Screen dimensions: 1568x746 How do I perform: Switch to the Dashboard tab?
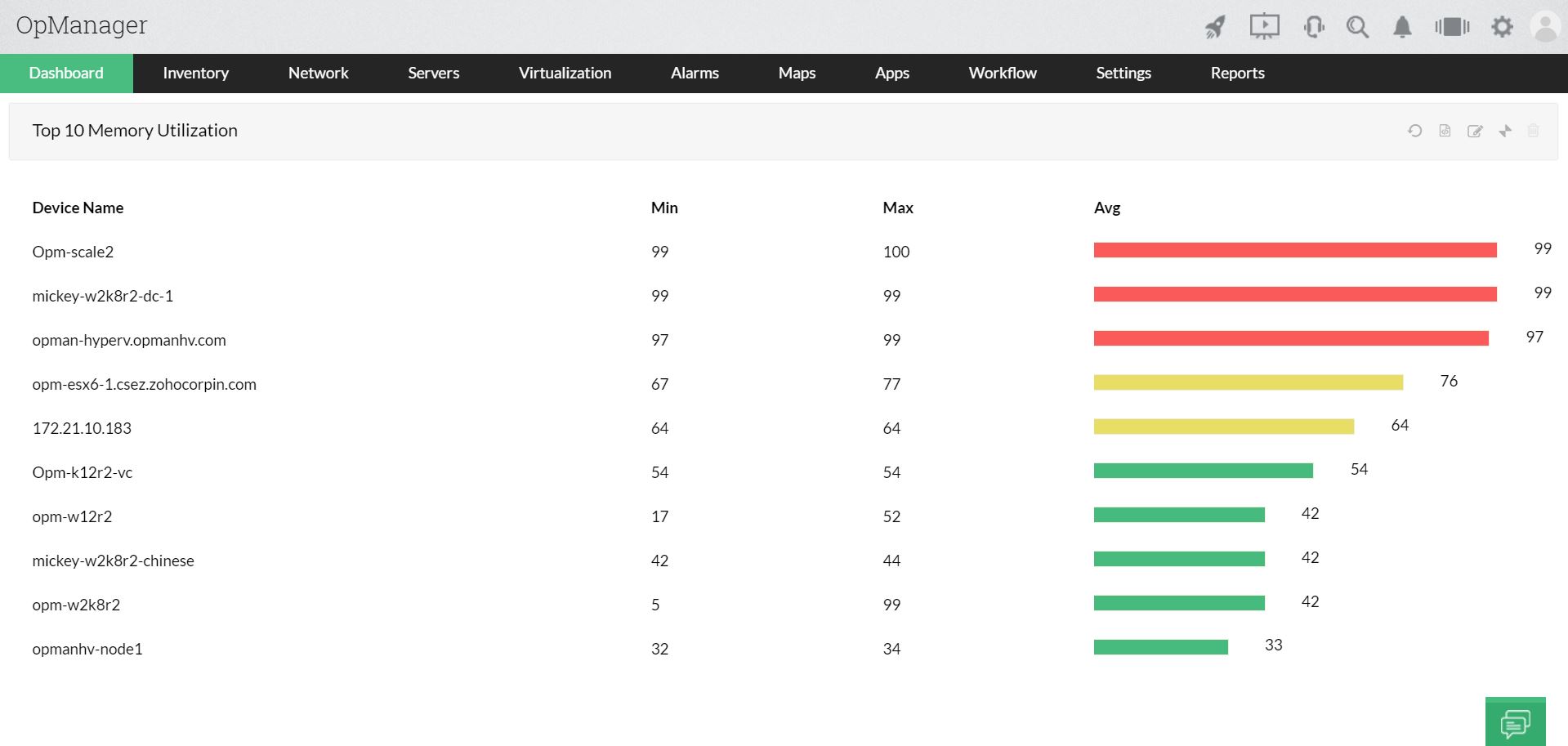click(66, 74)
